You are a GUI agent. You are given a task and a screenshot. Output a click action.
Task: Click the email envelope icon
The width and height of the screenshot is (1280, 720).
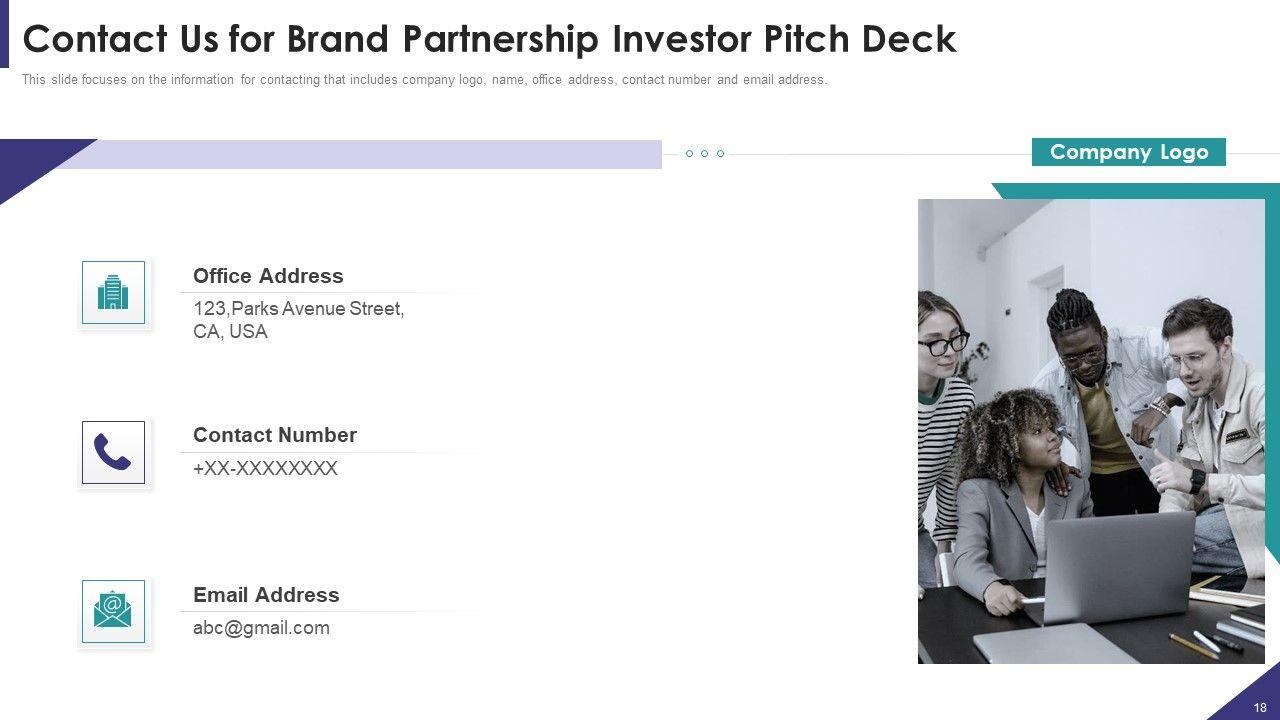(x=113, y=611)
